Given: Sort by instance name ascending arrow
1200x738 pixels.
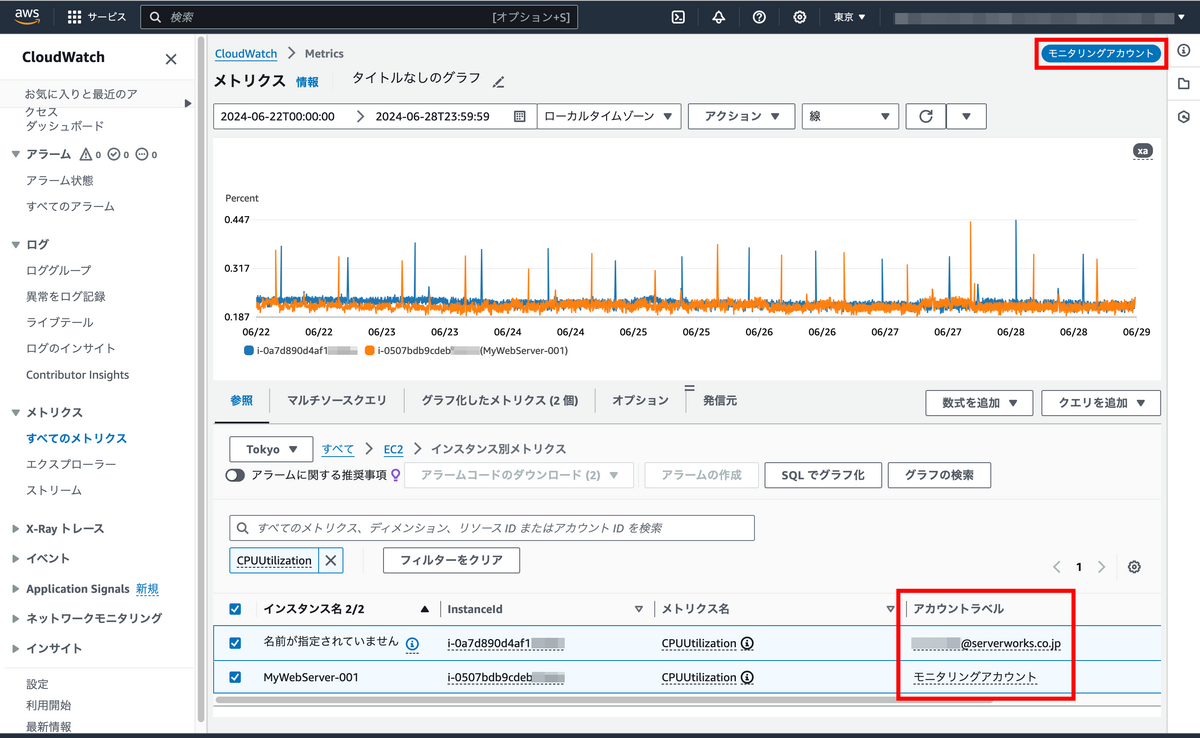Looking at the screenshot, I should [x=426, y=608].
